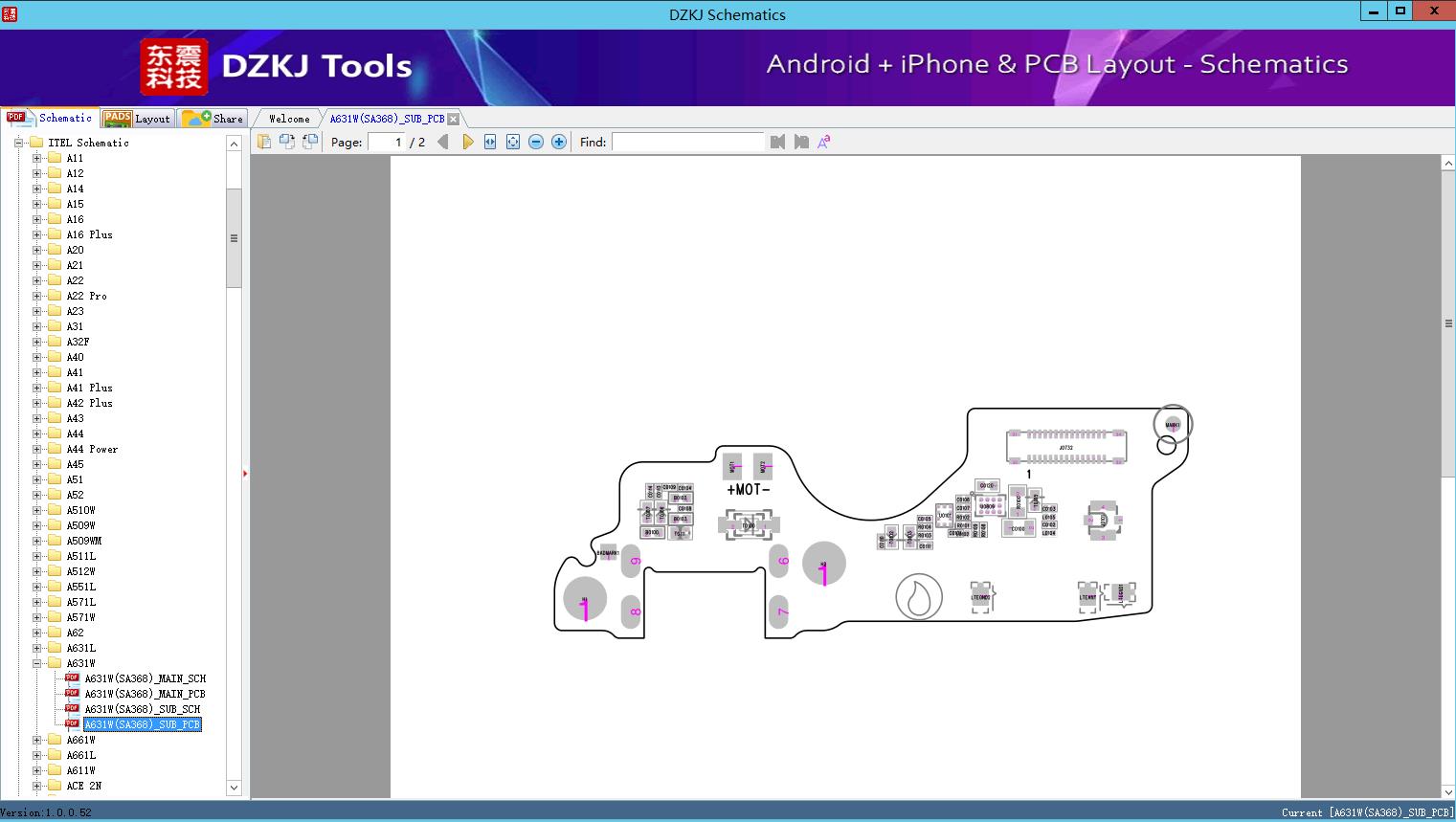This screenshot has width=1456, height=822.
Task: Collapse sidebar with red splitter arrow
Action: point(245,474)
